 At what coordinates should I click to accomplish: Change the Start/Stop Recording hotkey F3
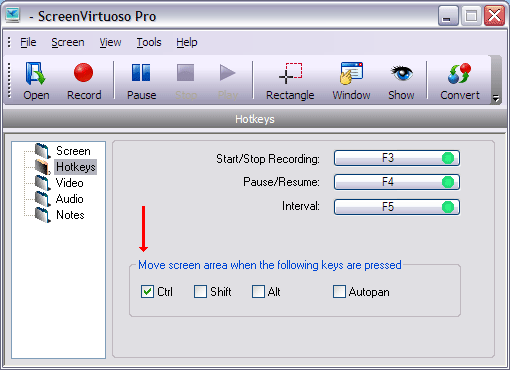pos(397,158)
